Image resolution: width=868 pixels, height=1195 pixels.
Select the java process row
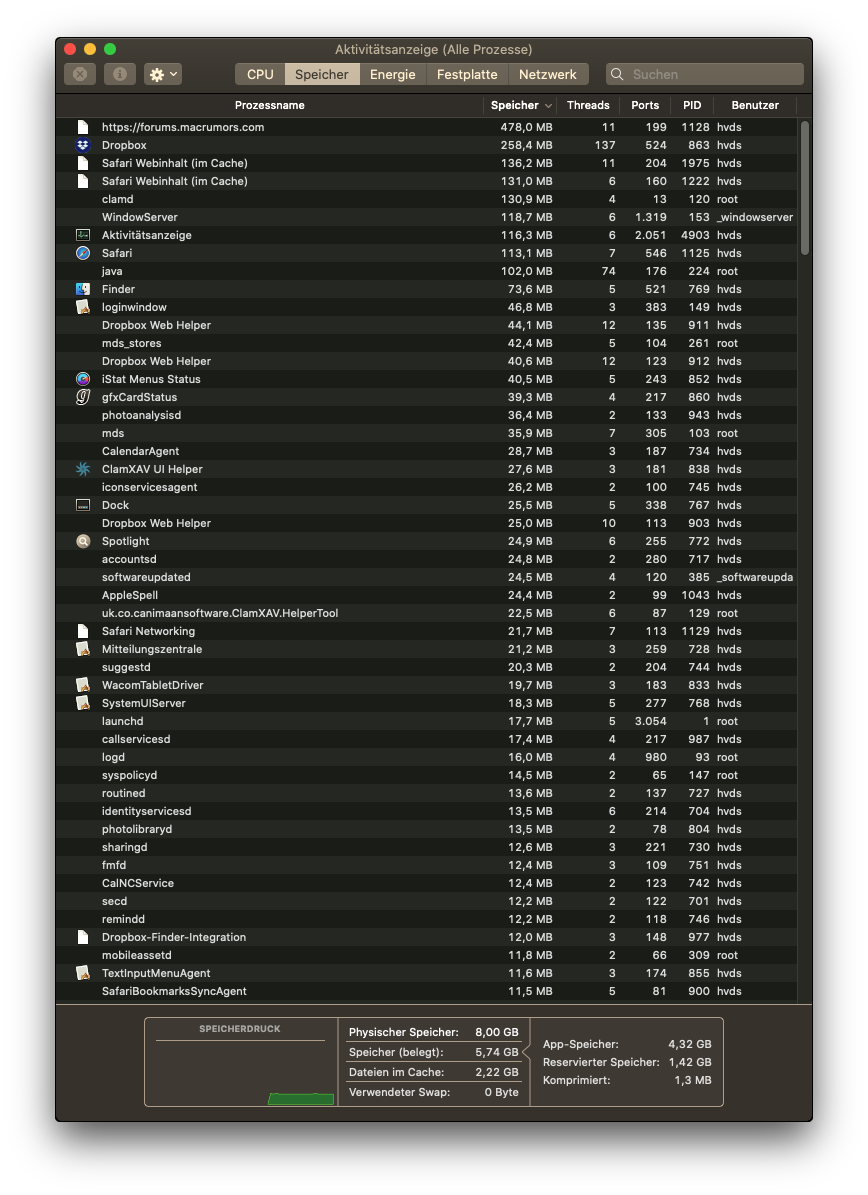(427, 271)
